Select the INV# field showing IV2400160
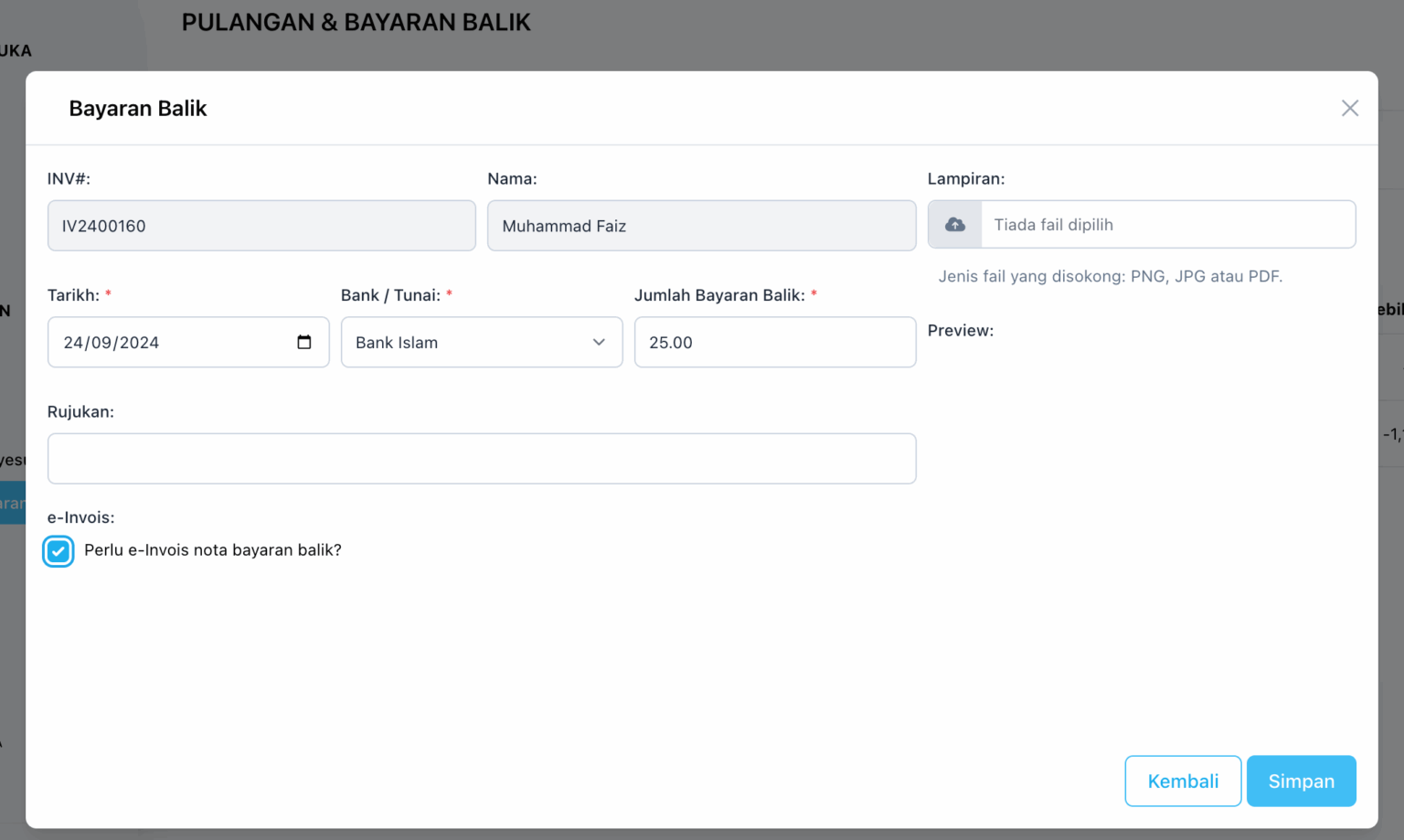Image resolution: width=1404 pixels, height=840 pixels. point(261,226)
